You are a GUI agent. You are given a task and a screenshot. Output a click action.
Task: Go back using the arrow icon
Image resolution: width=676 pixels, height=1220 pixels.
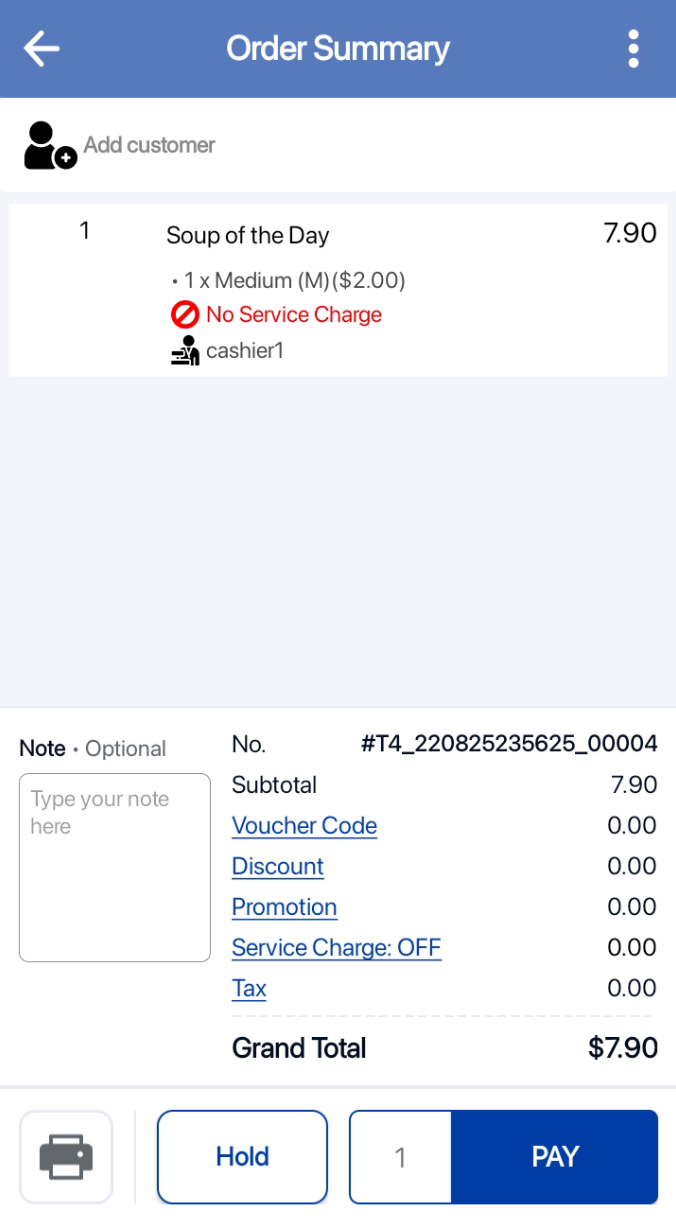coord(42,48)
